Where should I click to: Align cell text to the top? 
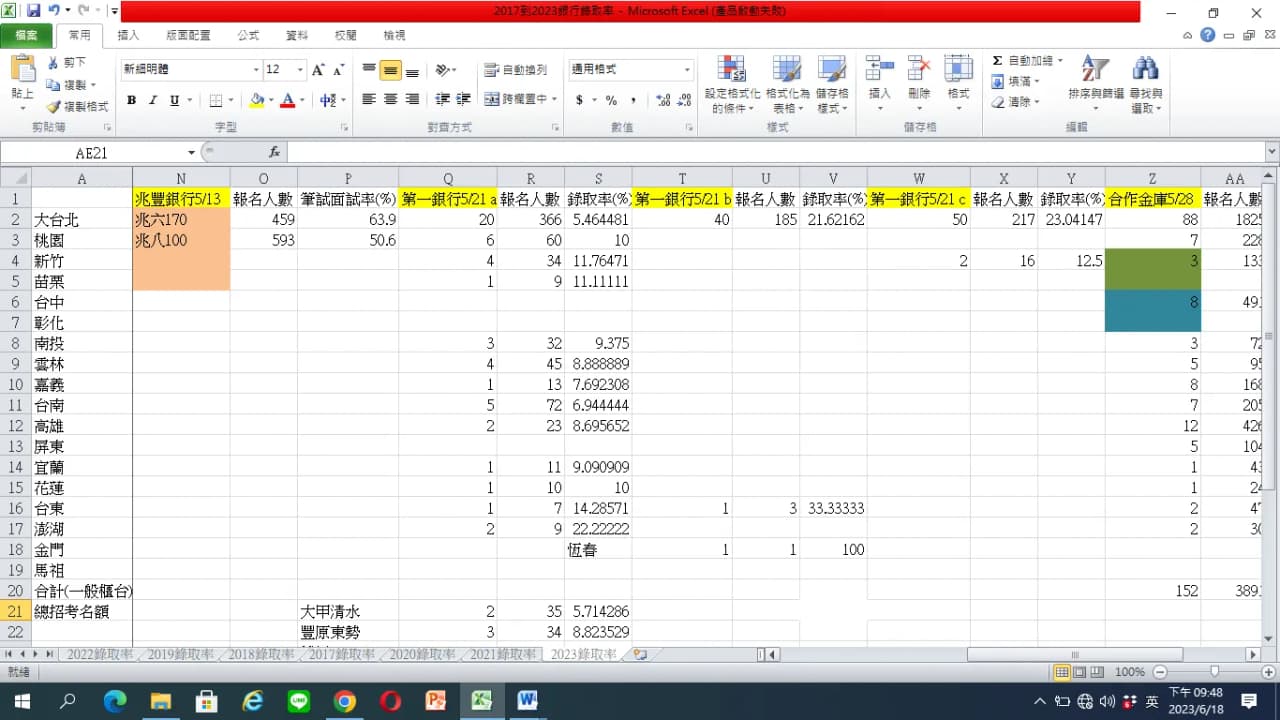click(369, 70)
